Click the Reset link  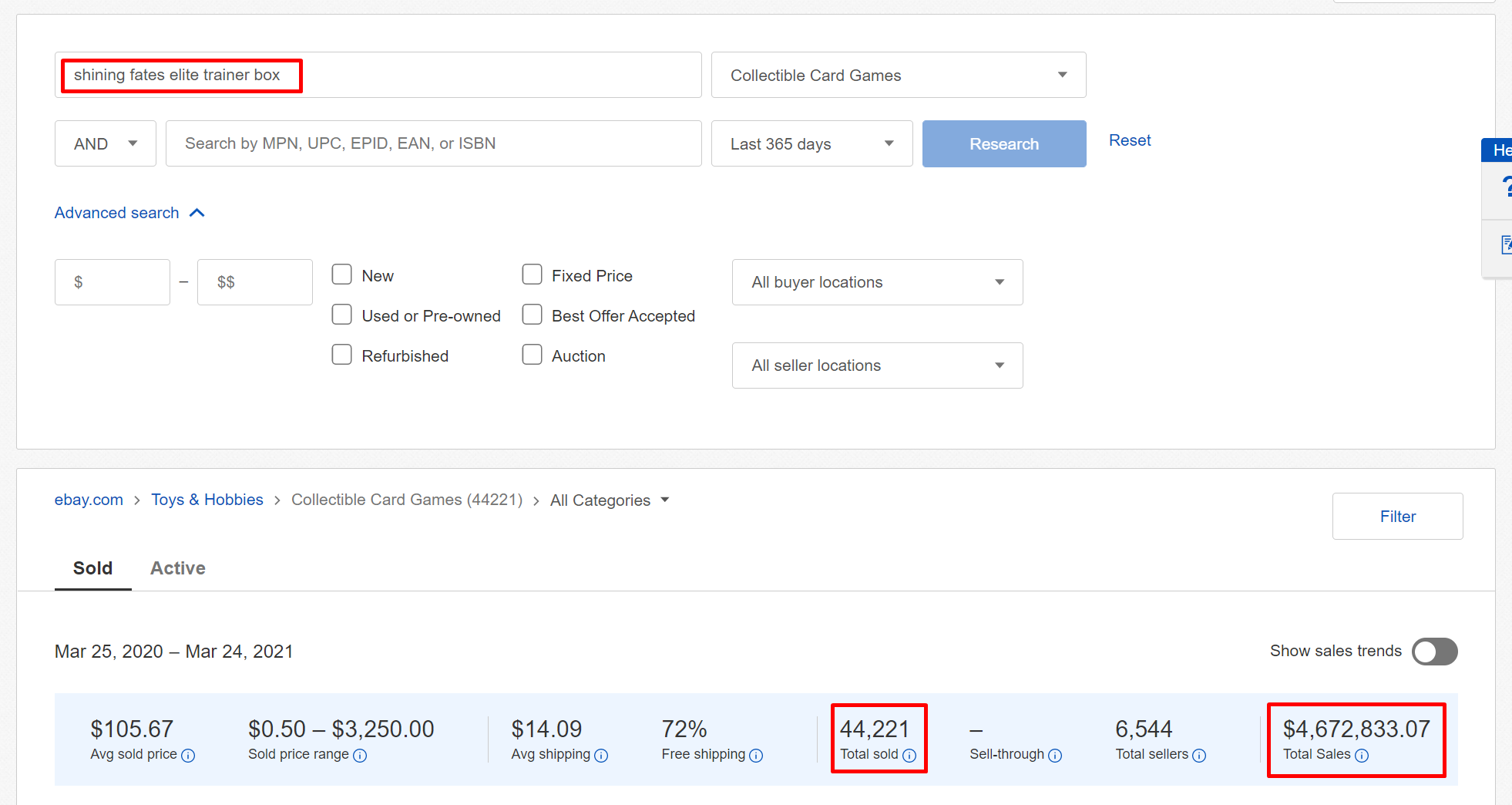pyautogui.click(x=1129, y=140)
